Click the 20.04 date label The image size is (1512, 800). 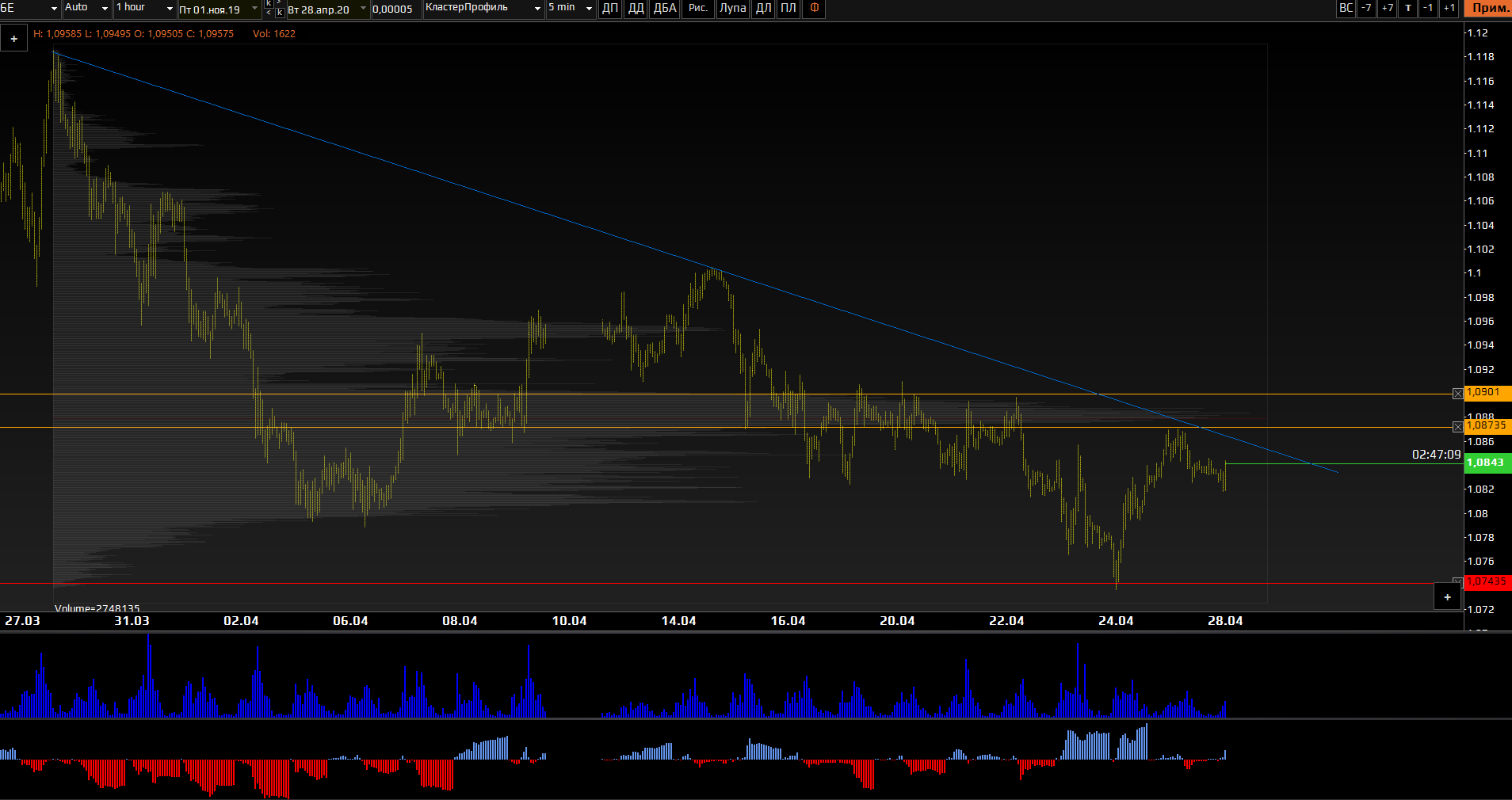(x=897, y=621)
